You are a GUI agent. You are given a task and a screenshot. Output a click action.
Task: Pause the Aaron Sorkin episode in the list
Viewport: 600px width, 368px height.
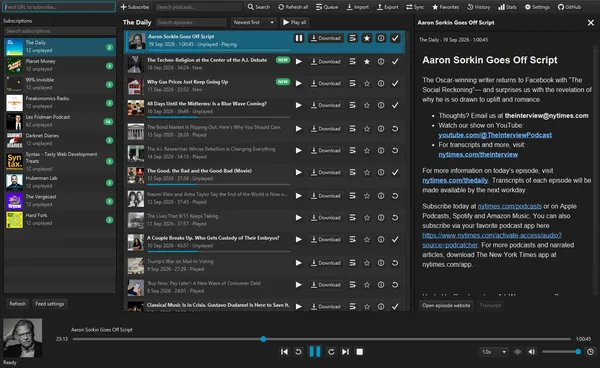click(x=298, y=38)
